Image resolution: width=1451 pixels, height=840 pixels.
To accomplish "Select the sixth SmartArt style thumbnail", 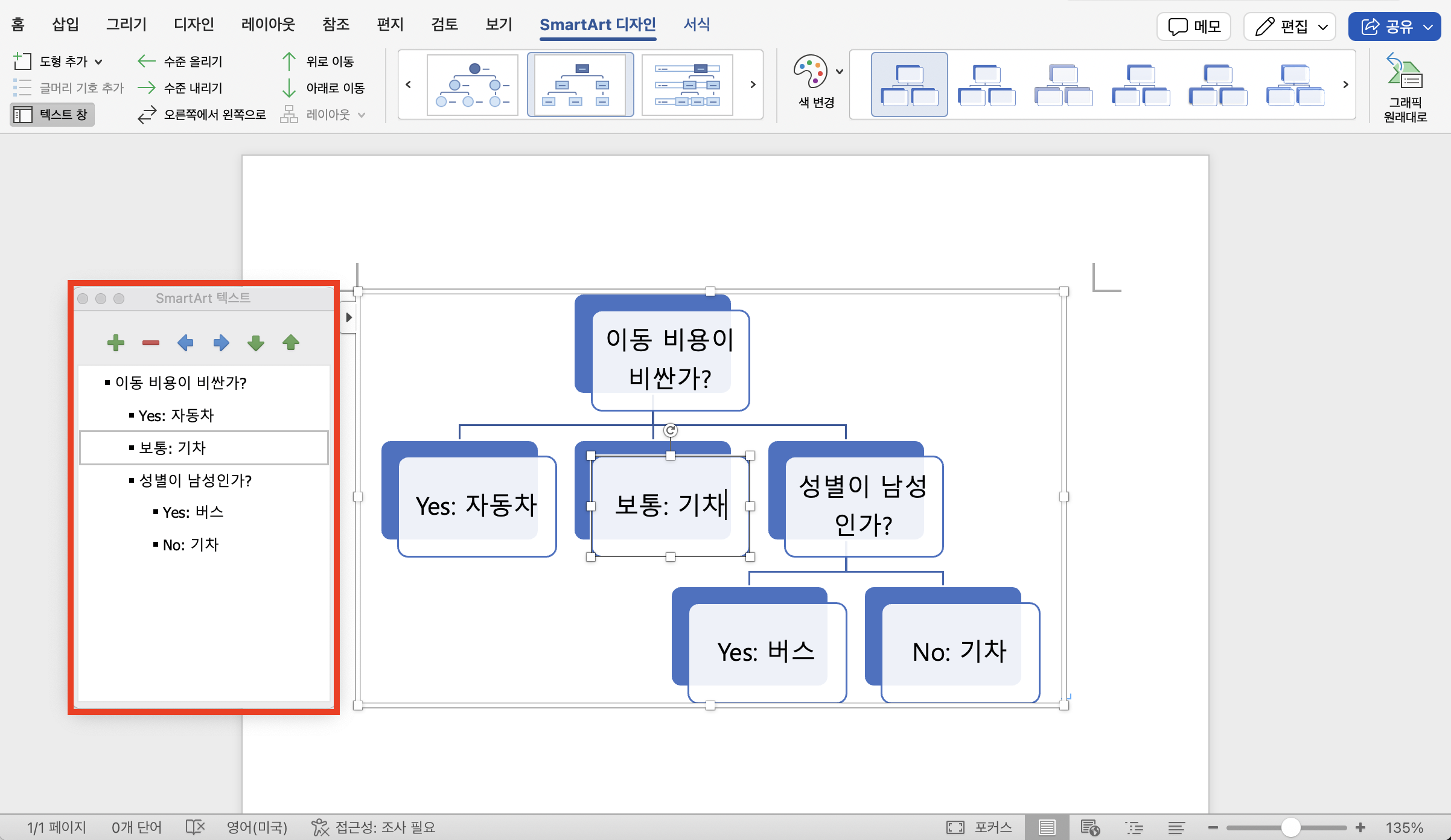I will point(1295,84).
